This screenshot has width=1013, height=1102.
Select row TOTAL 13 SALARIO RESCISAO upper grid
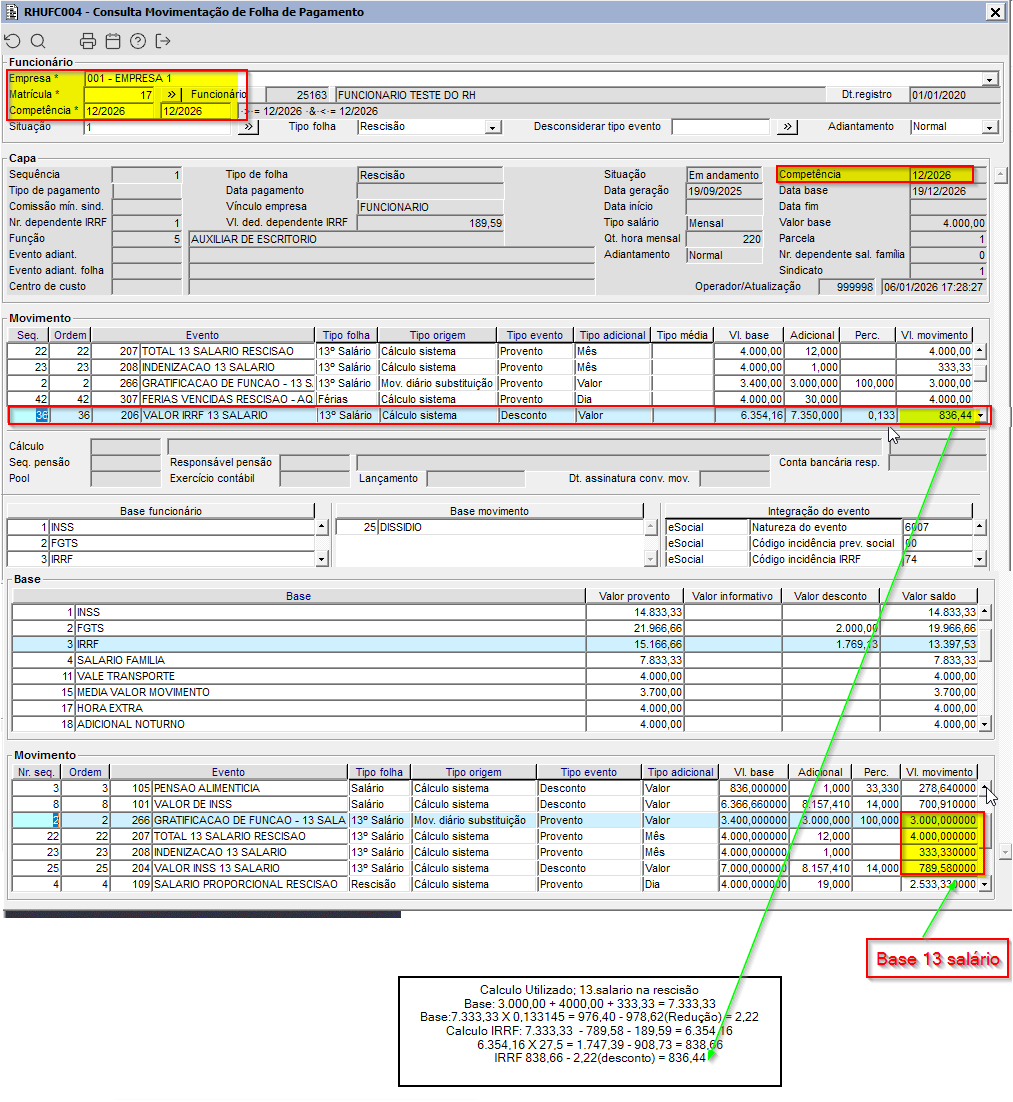coord(490,351)
